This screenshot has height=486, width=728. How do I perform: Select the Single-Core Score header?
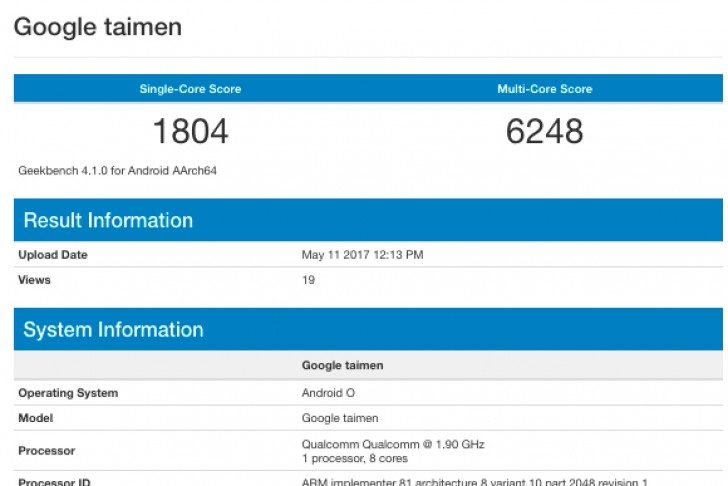point(190,89)
